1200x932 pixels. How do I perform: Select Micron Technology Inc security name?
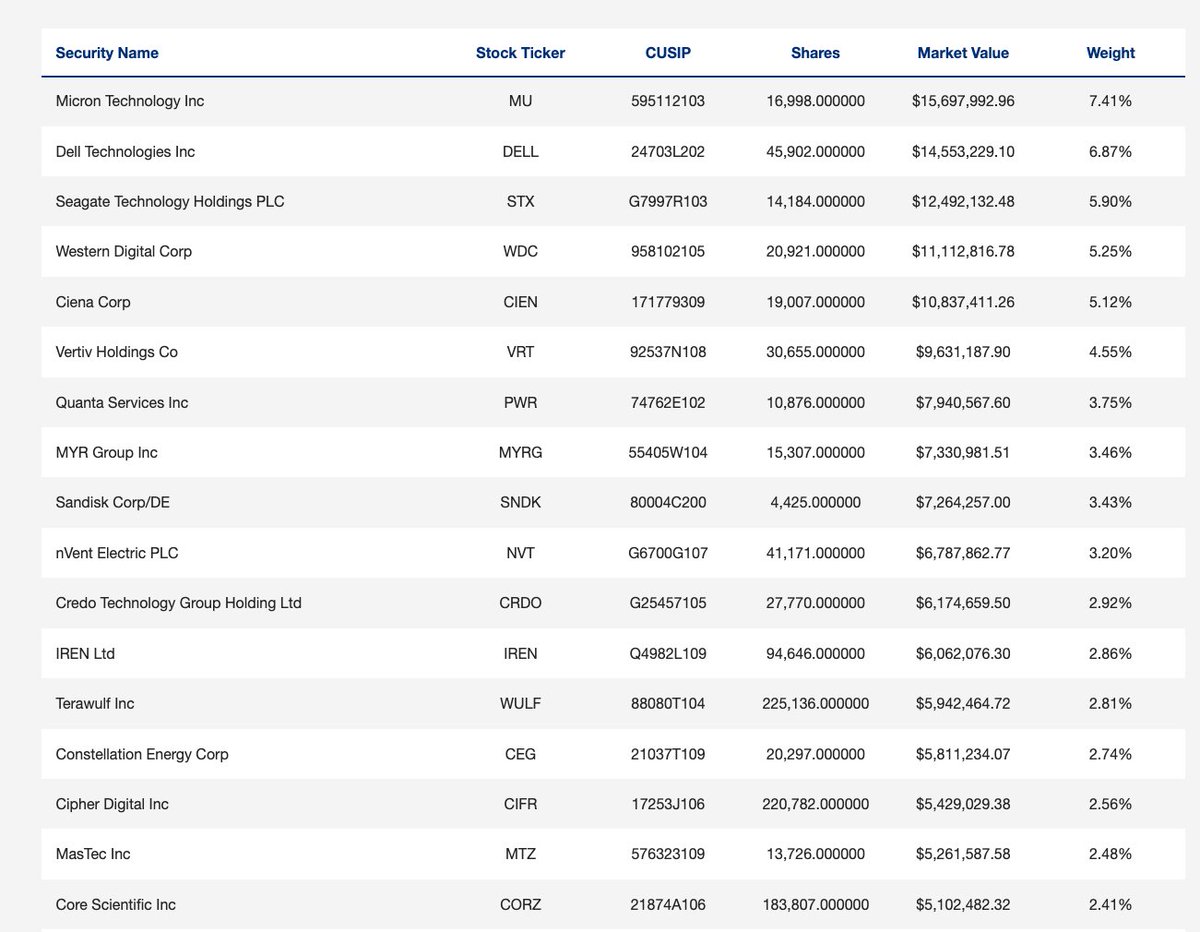[130, 101]
